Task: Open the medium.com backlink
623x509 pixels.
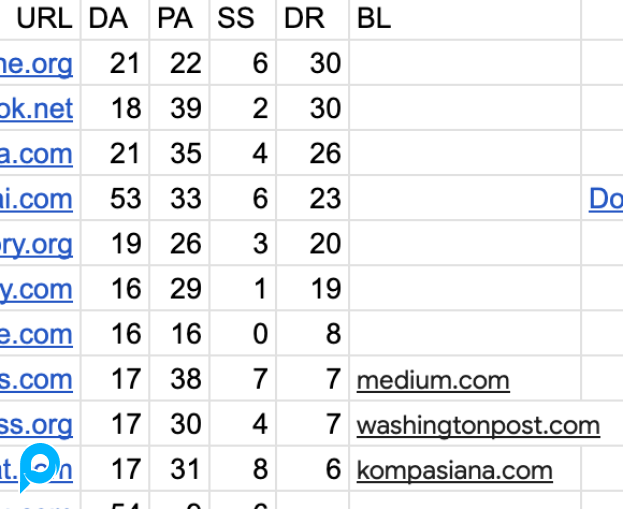Action: pyautogui.click(x=433, y=380)
